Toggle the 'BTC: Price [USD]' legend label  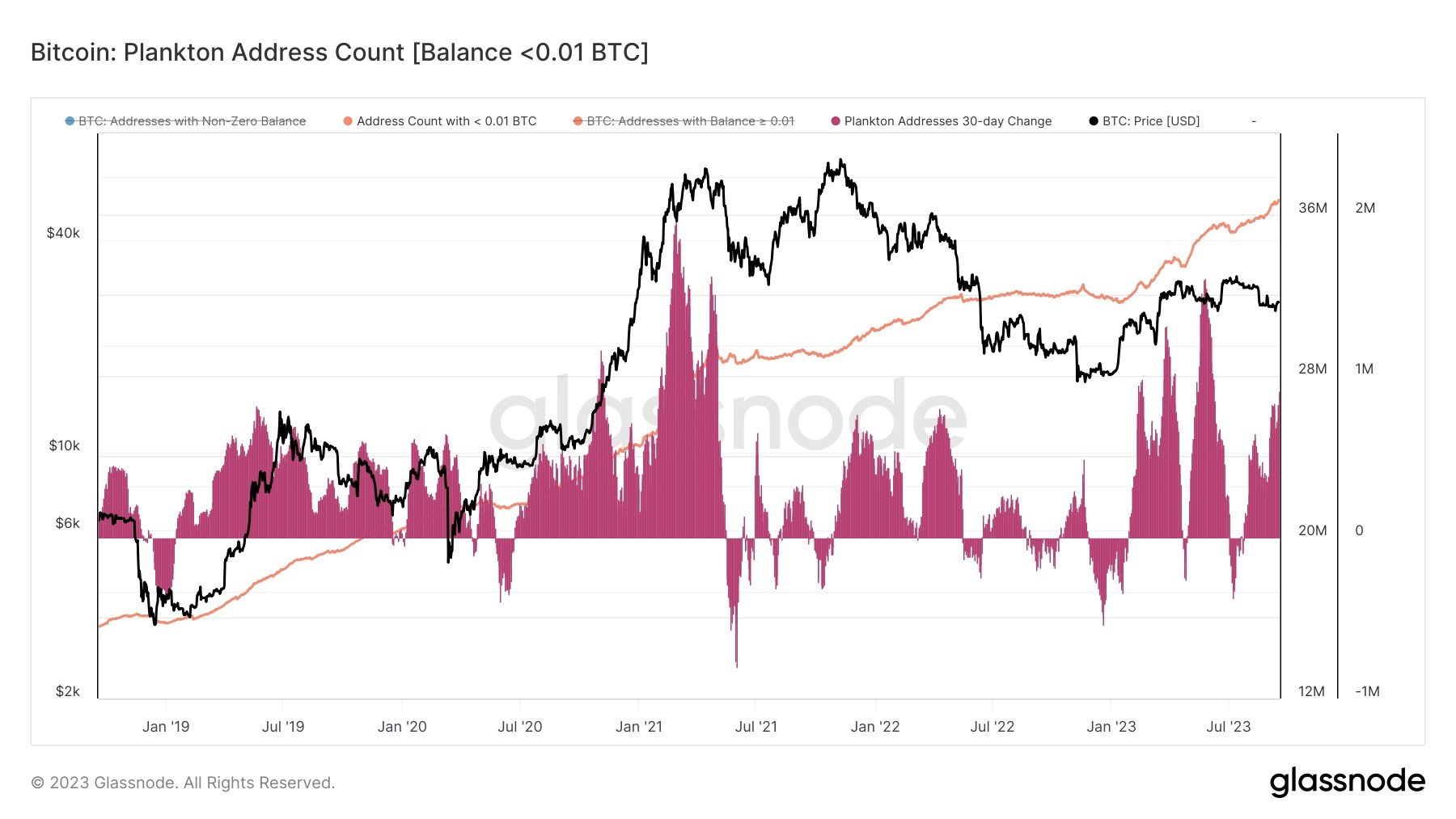tap(1151, 121)
